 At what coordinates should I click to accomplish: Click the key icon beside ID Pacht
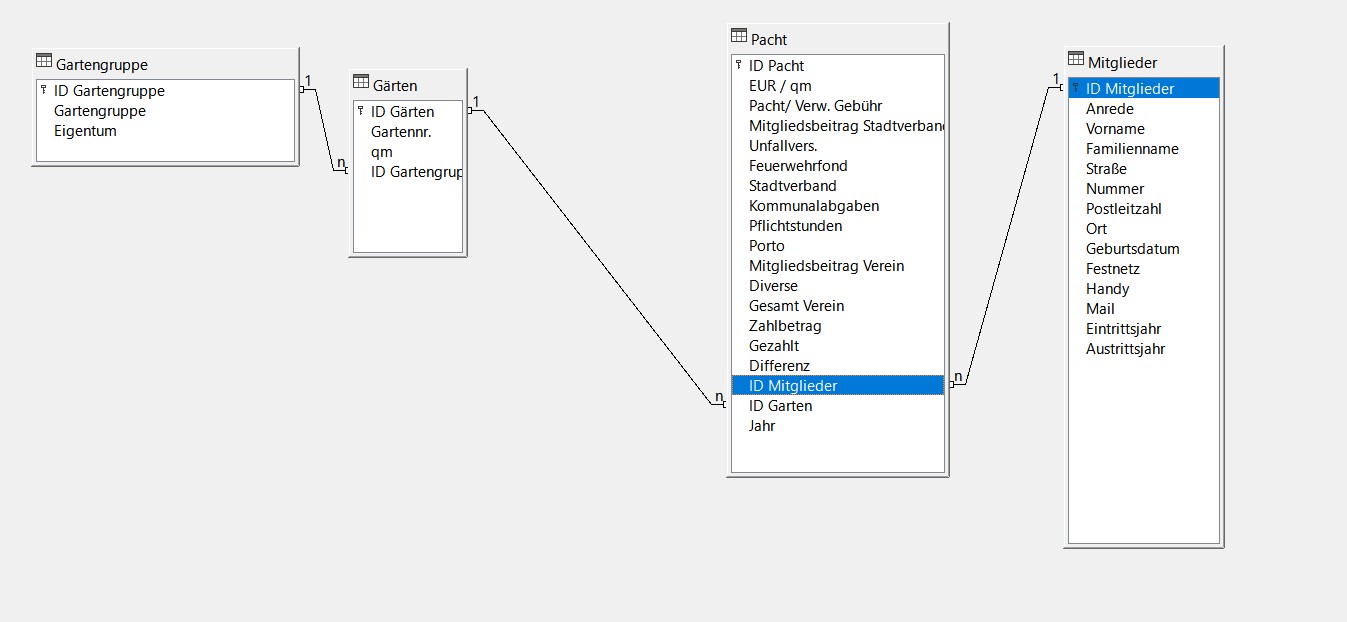[738, 64]
